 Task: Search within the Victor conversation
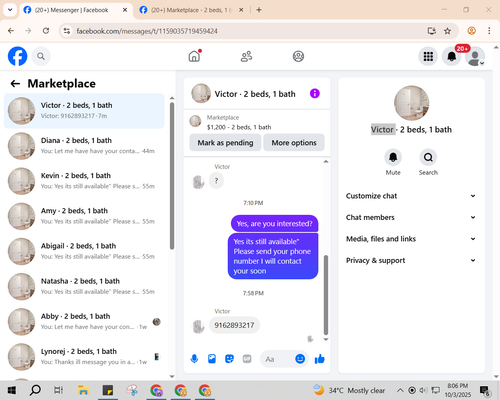pos(428,157)
